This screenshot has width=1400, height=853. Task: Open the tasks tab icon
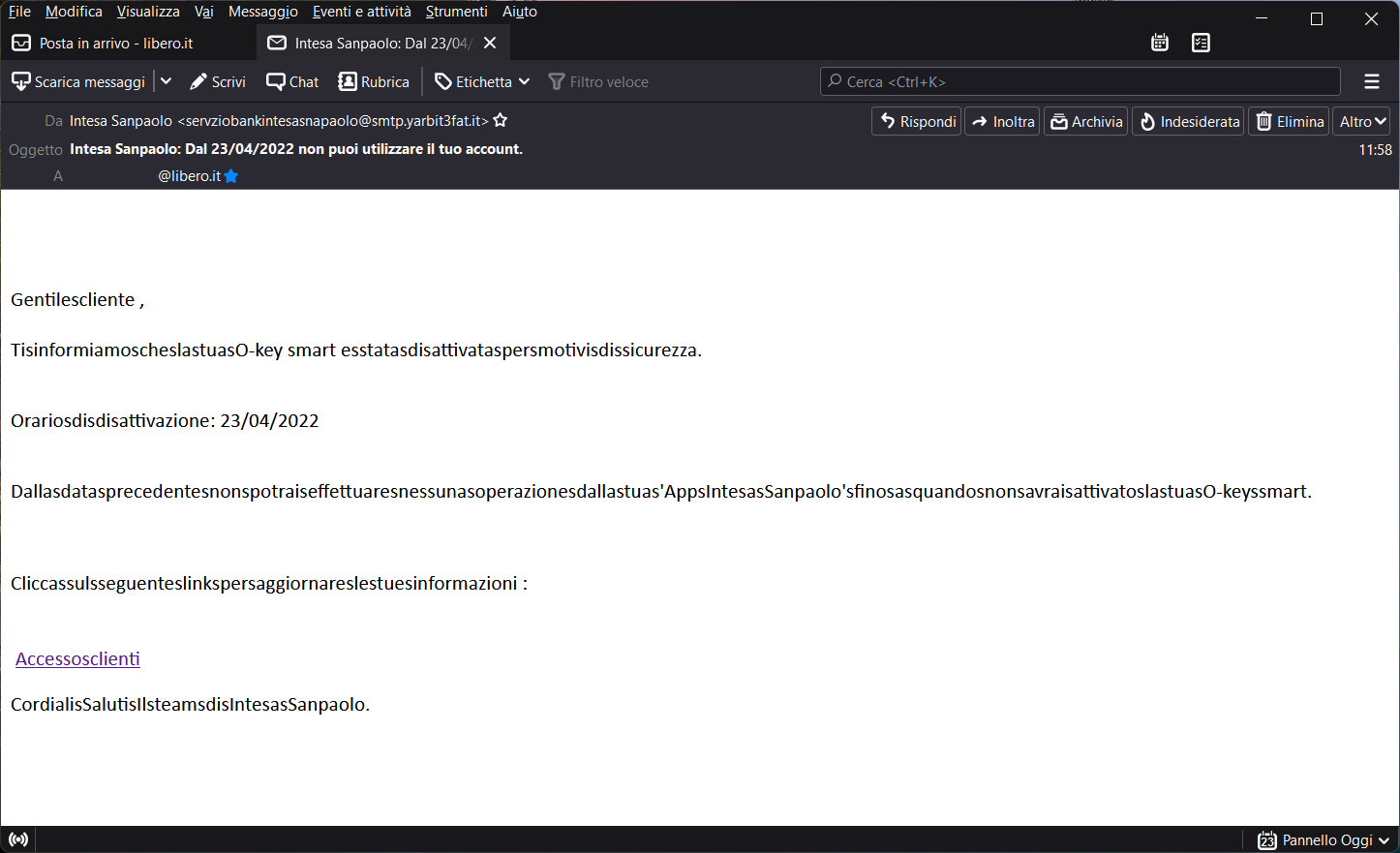(x=1201, y=43)
